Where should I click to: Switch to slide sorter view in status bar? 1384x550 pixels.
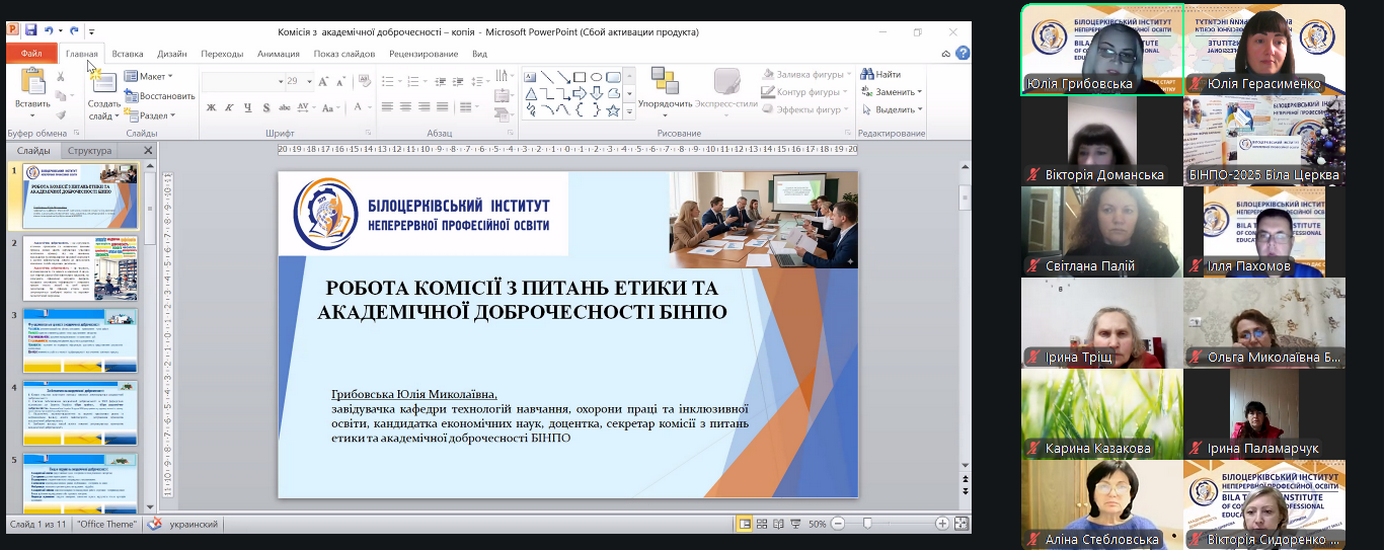pos(763,524)
